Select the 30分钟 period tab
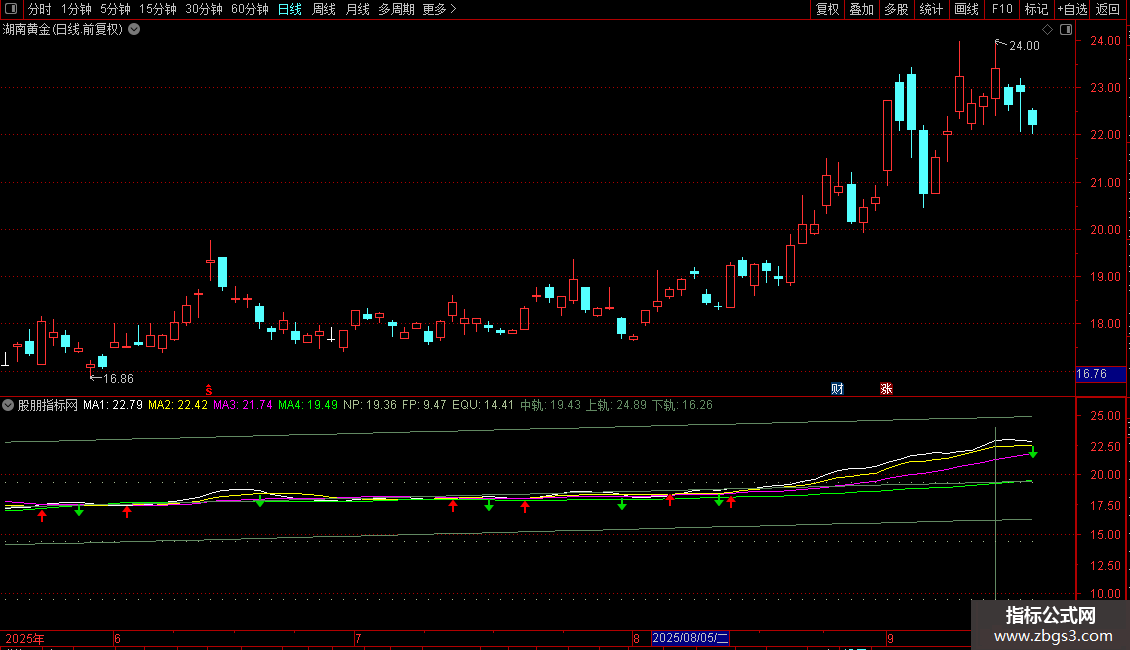Screen dimensions: 1130x650 click(204, 9)
